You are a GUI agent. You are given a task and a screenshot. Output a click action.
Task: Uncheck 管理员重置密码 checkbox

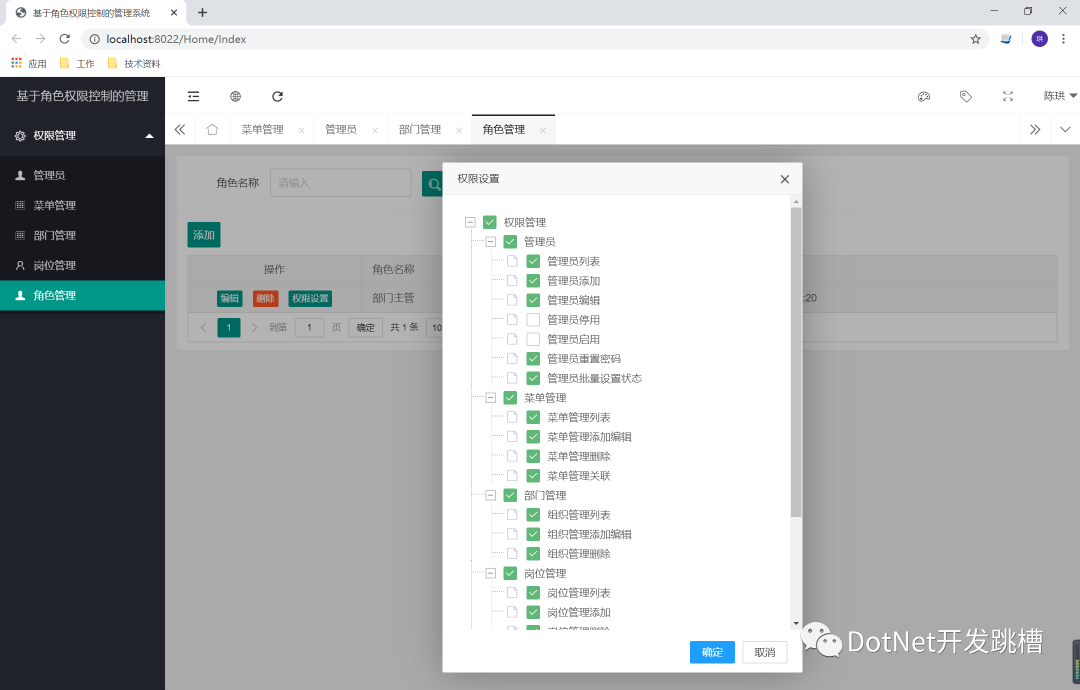pos(533,359)
